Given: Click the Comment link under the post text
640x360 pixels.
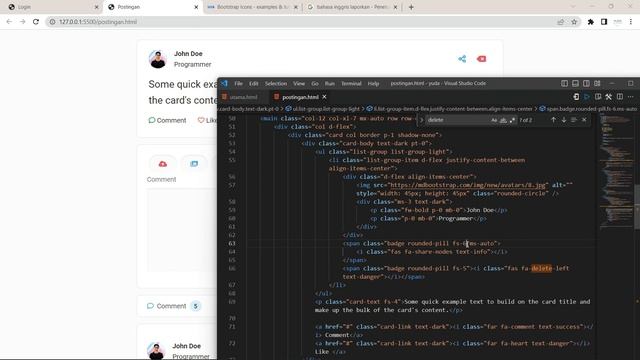Looking at the screenshot, I should point(167,120).
